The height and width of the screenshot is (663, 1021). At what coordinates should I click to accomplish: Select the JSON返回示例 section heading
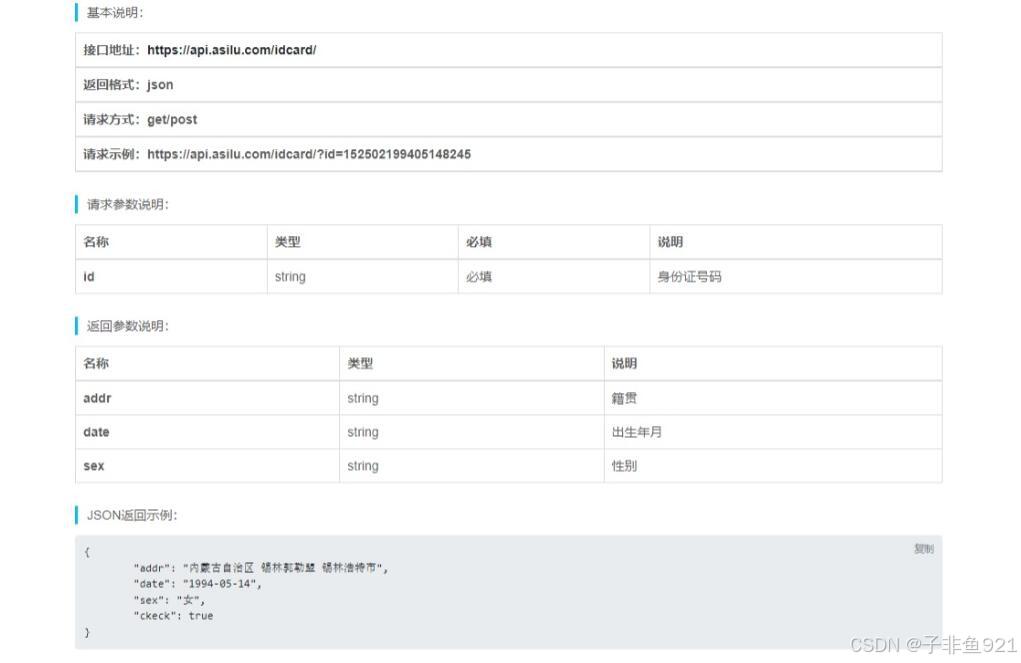pyautogui.click(x=132, y=515)
